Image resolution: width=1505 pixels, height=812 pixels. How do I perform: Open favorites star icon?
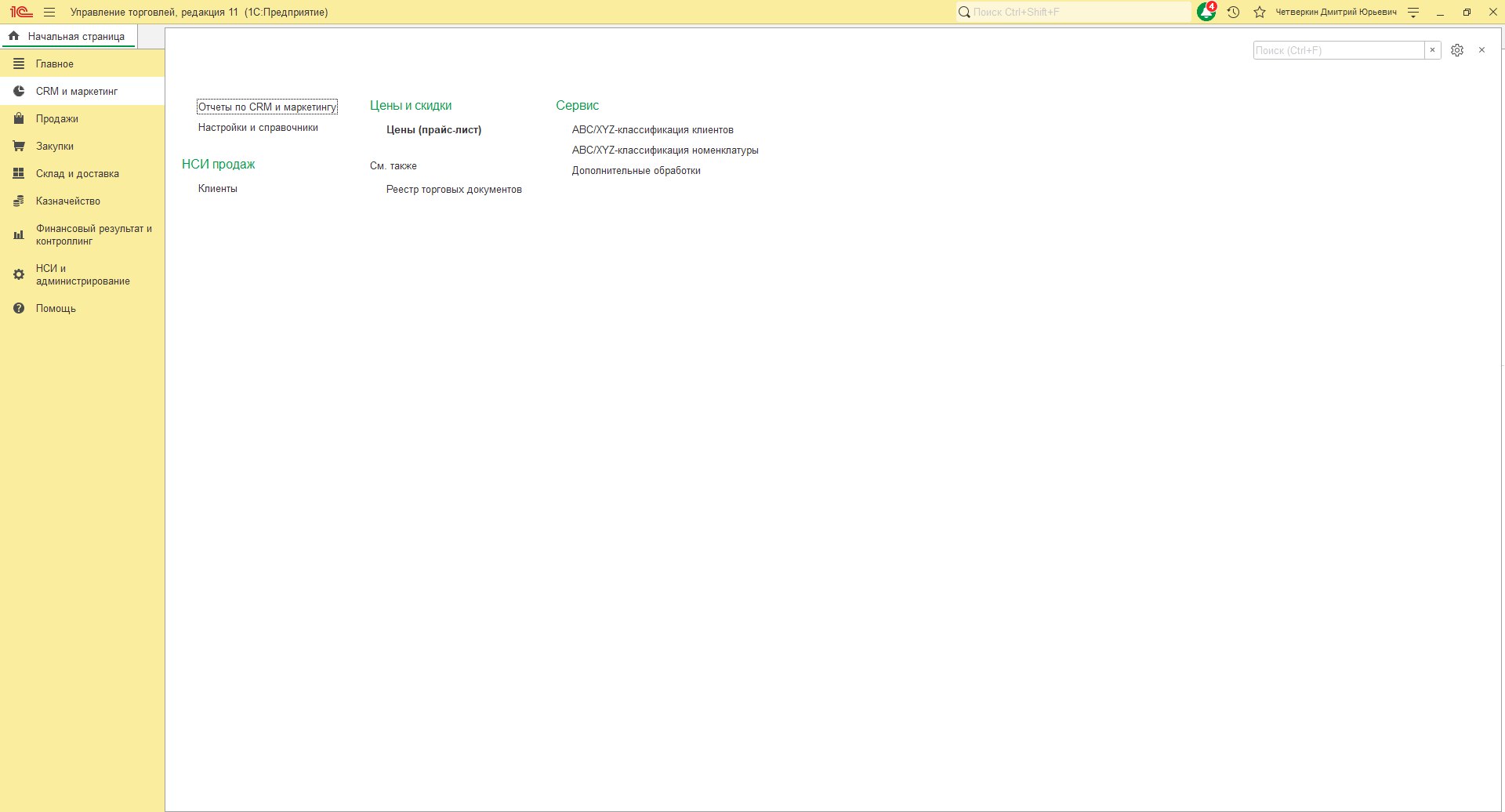coord(1260,12)
